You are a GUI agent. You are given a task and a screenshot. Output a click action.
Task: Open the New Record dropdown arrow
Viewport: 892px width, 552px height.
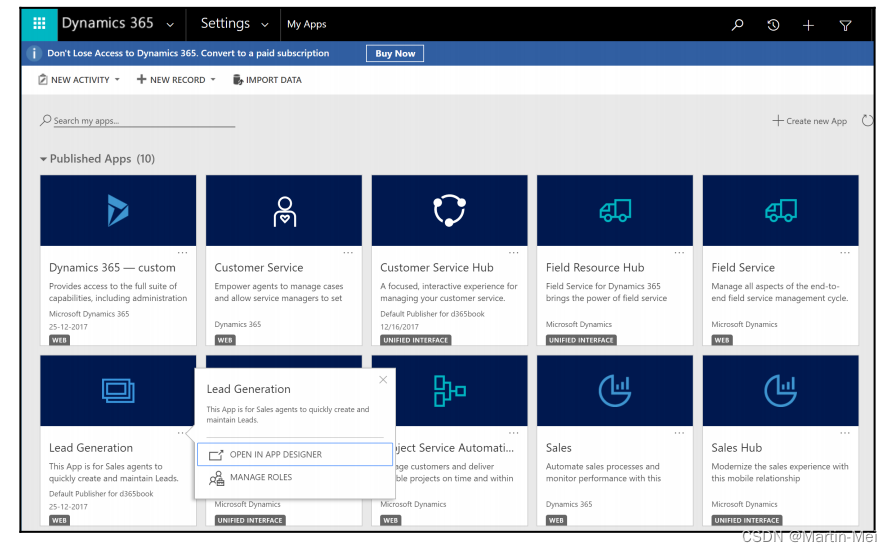[213, 80]
